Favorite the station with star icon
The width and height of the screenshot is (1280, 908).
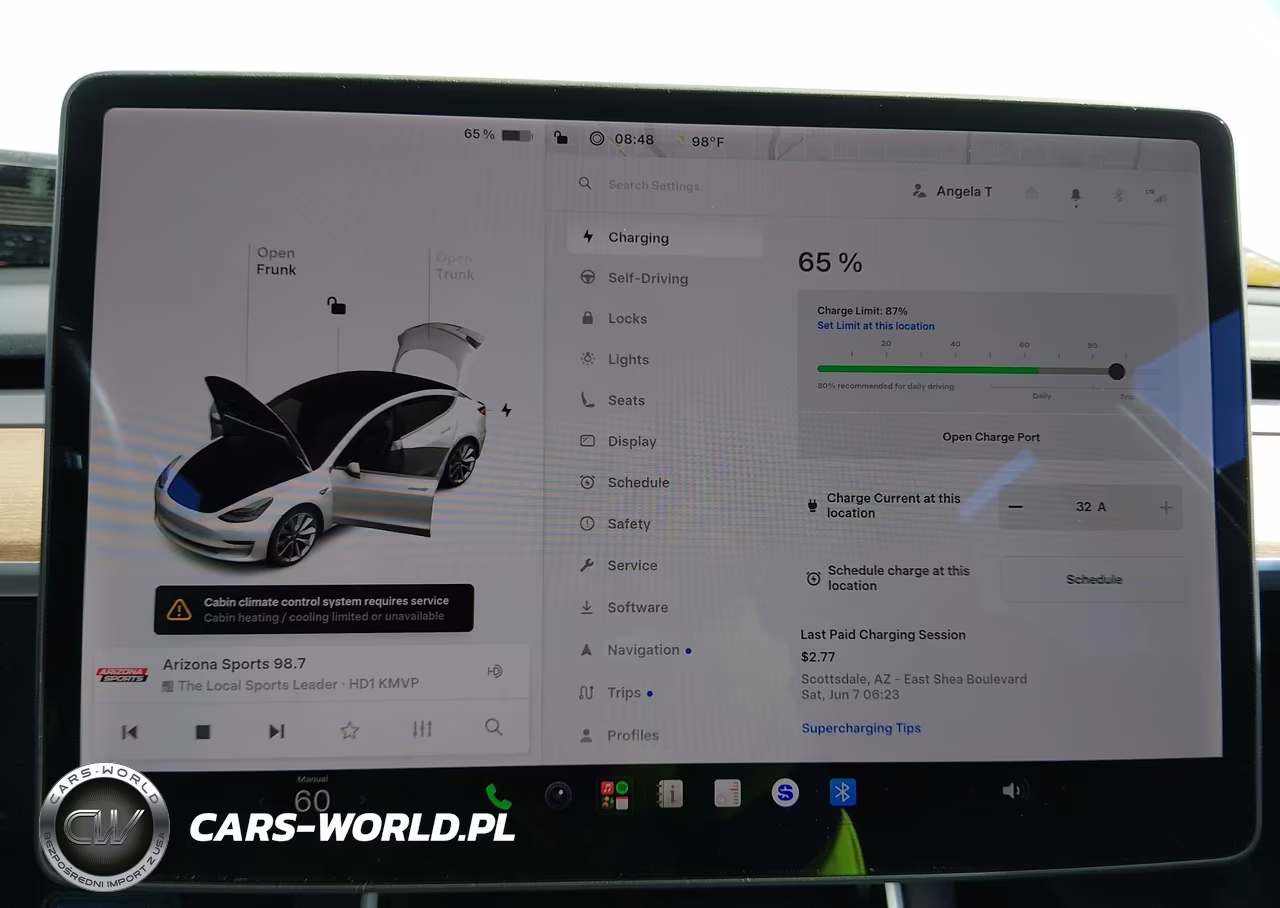pos(349,730)
